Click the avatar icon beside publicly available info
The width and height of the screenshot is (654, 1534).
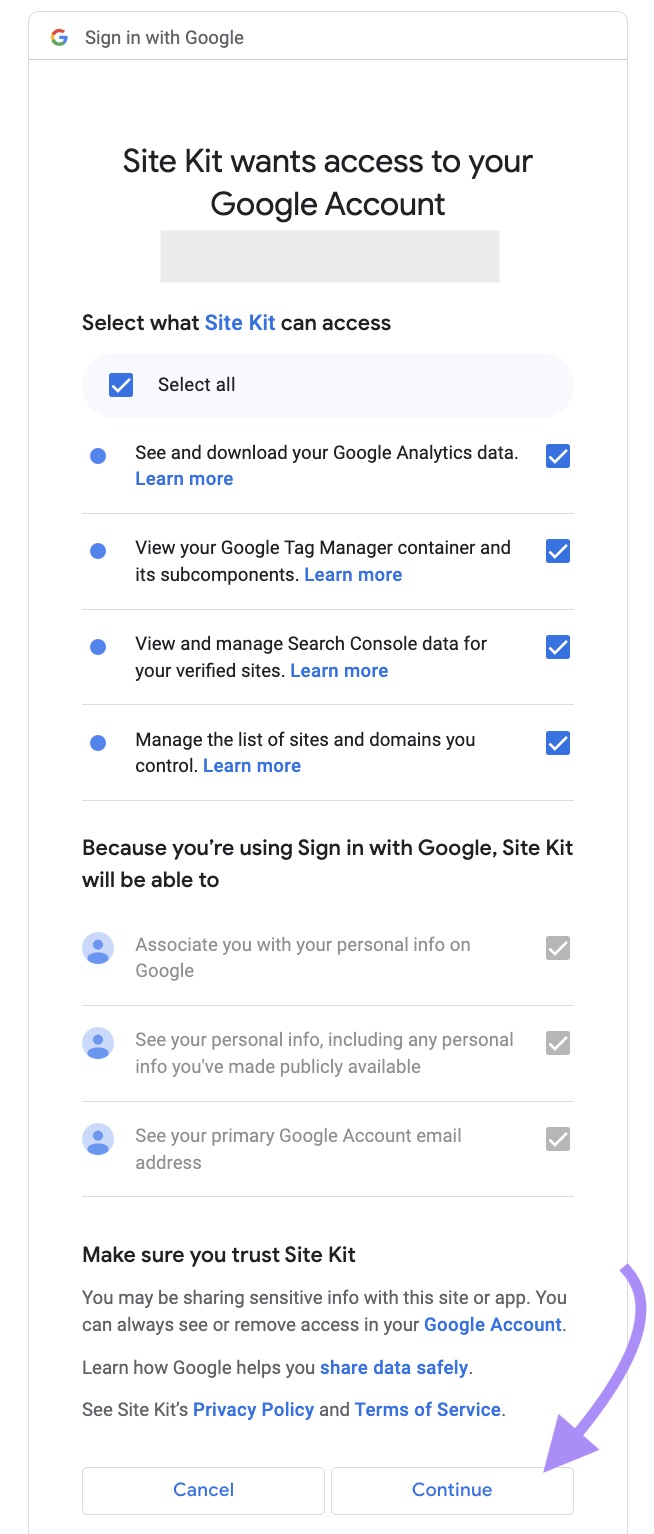click(98, 1043)
